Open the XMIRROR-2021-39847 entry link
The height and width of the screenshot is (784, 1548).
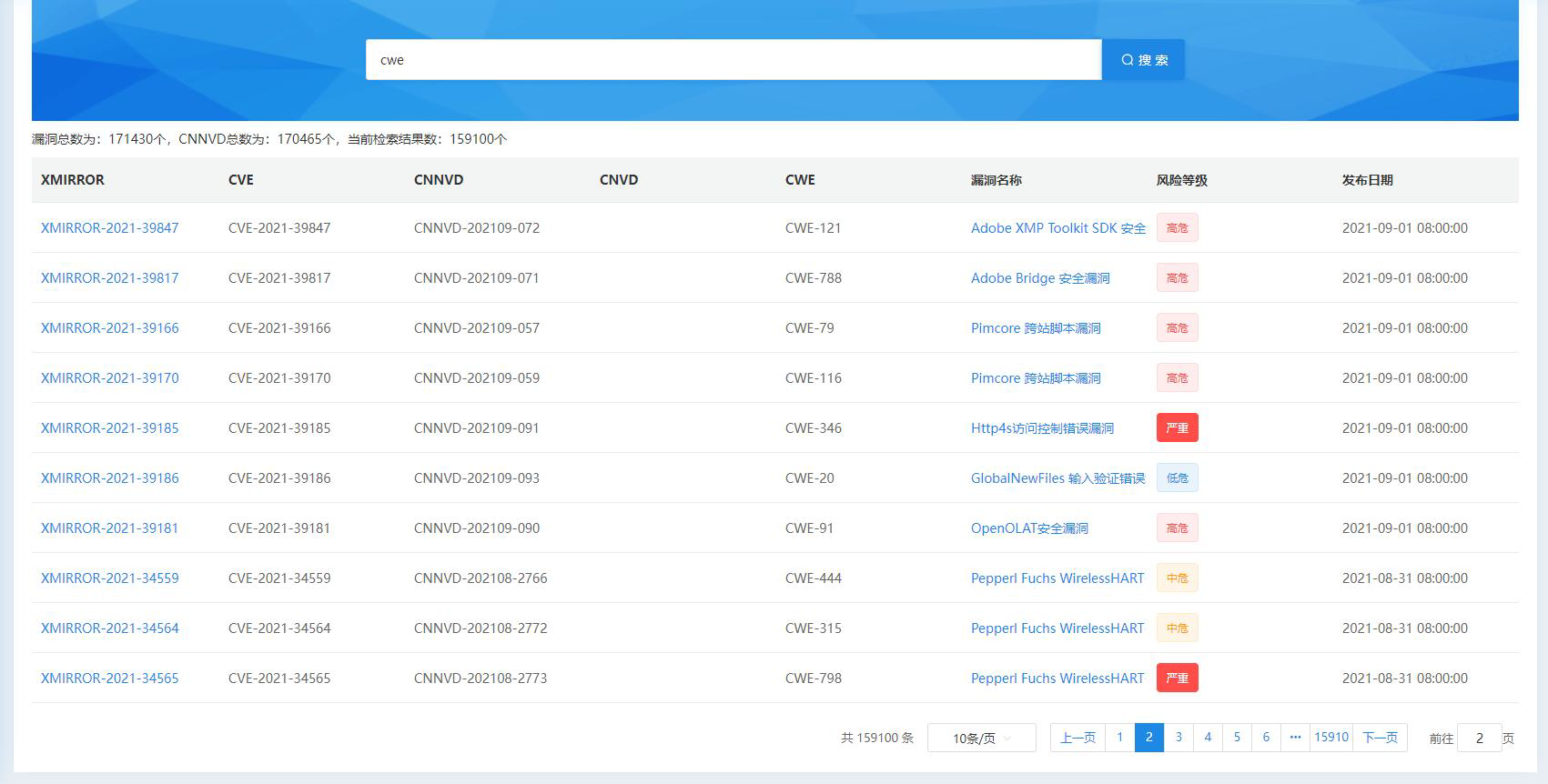[110, 228]
